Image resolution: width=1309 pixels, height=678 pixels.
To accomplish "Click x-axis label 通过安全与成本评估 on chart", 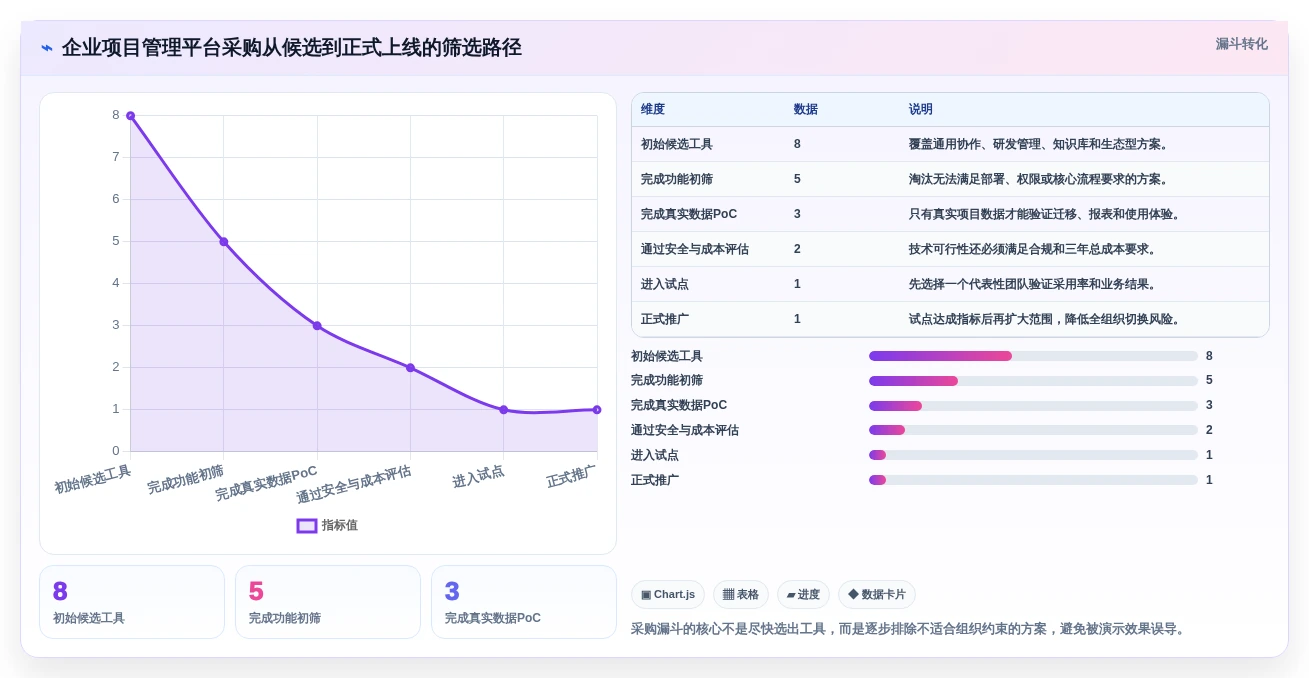I will click(354, 484).
